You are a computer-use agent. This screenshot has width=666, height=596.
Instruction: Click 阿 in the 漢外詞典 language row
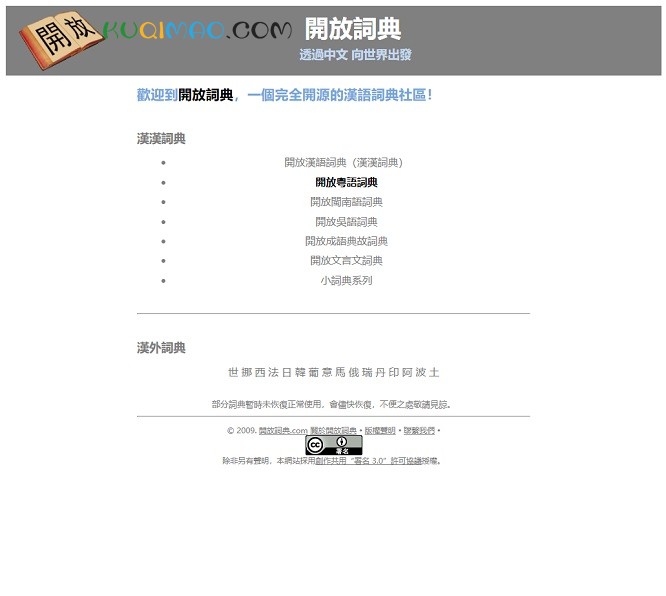coord(407,373)
